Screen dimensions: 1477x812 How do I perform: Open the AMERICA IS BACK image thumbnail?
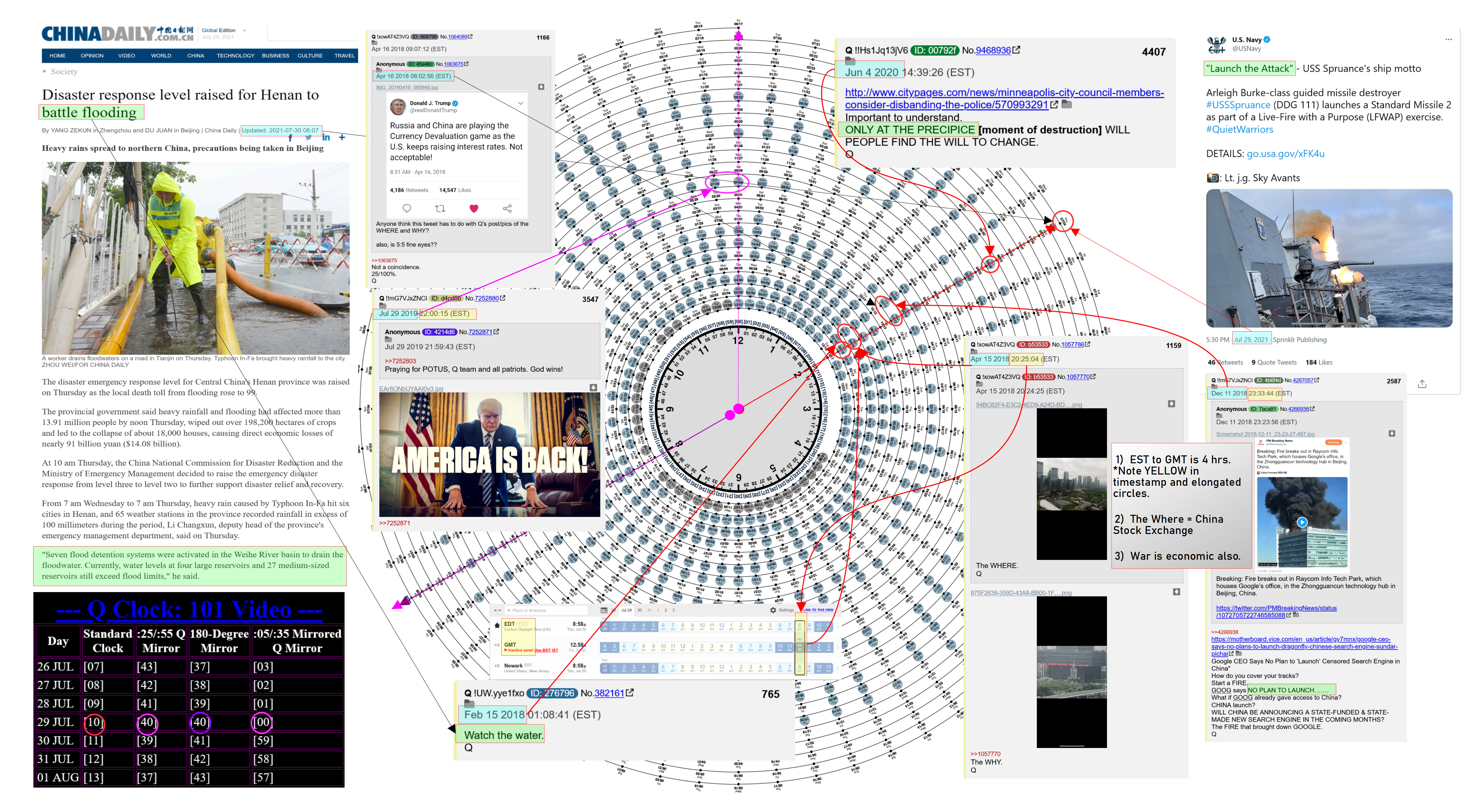tap(489, 454)
